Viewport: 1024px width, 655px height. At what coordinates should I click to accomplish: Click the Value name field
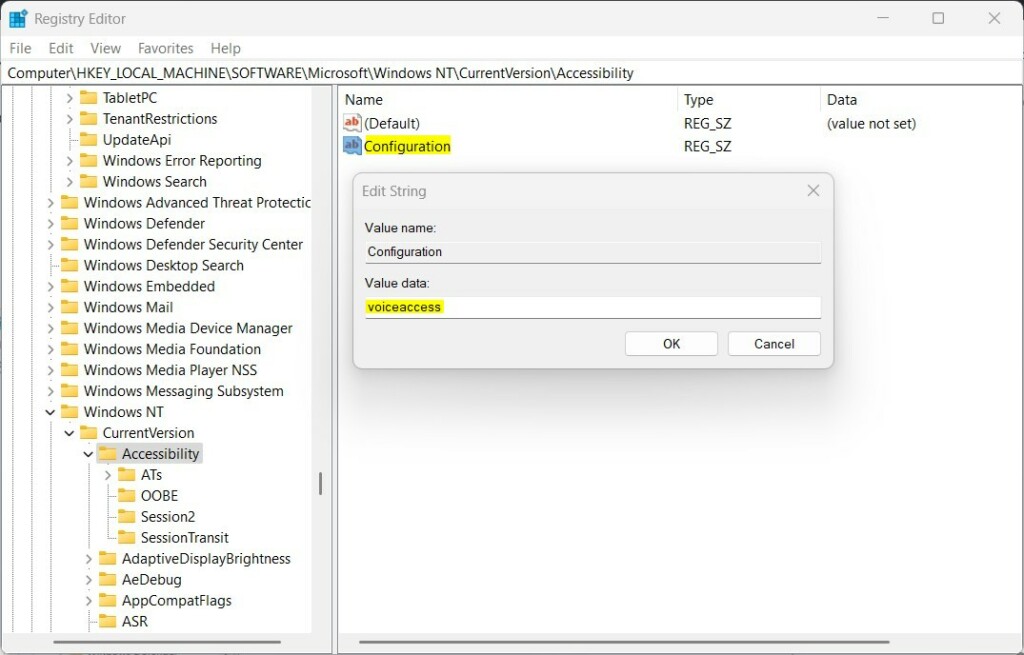pyautogui.click(x=592, y=252)
